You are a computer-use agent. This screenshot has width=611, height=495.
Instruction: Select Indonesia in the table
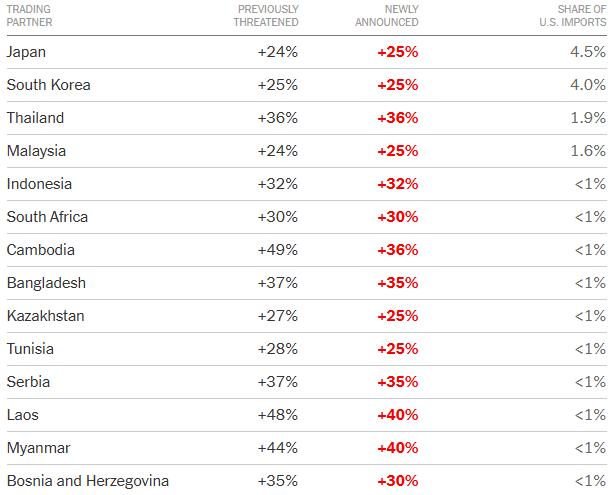click(x=39, y=184)
